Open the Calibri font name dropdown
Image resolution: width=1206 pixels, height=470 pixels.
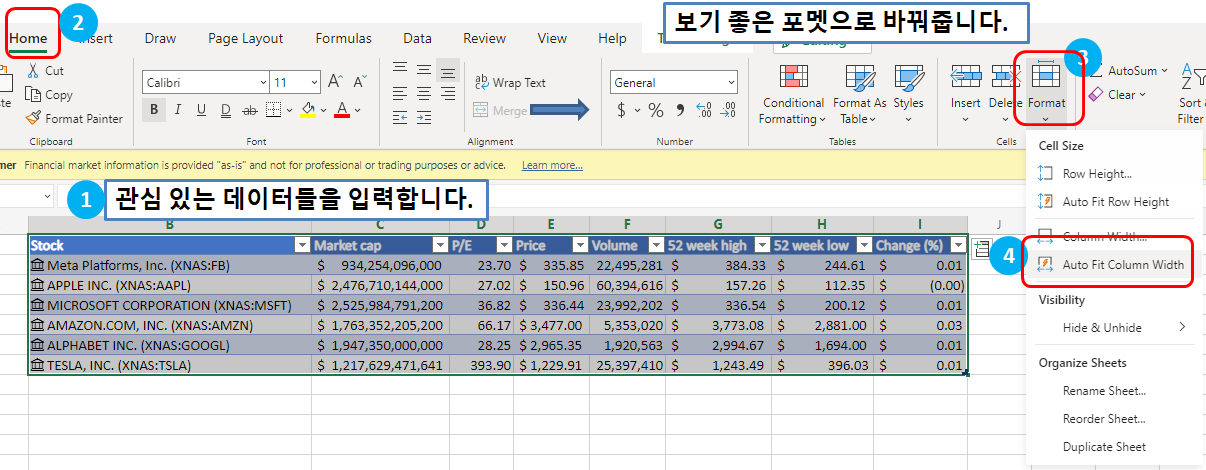263,82
